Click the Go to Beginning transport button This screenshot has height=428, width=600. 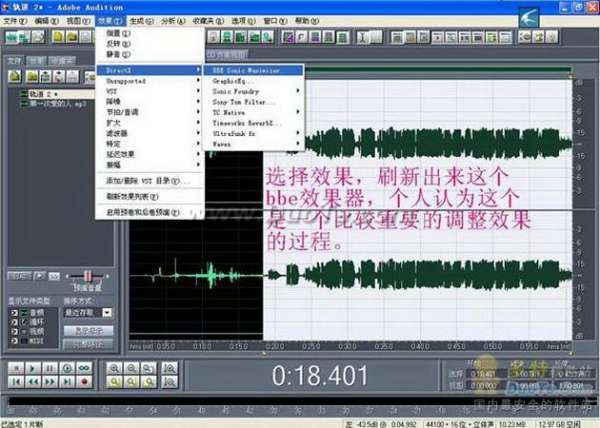pos(16,382)
